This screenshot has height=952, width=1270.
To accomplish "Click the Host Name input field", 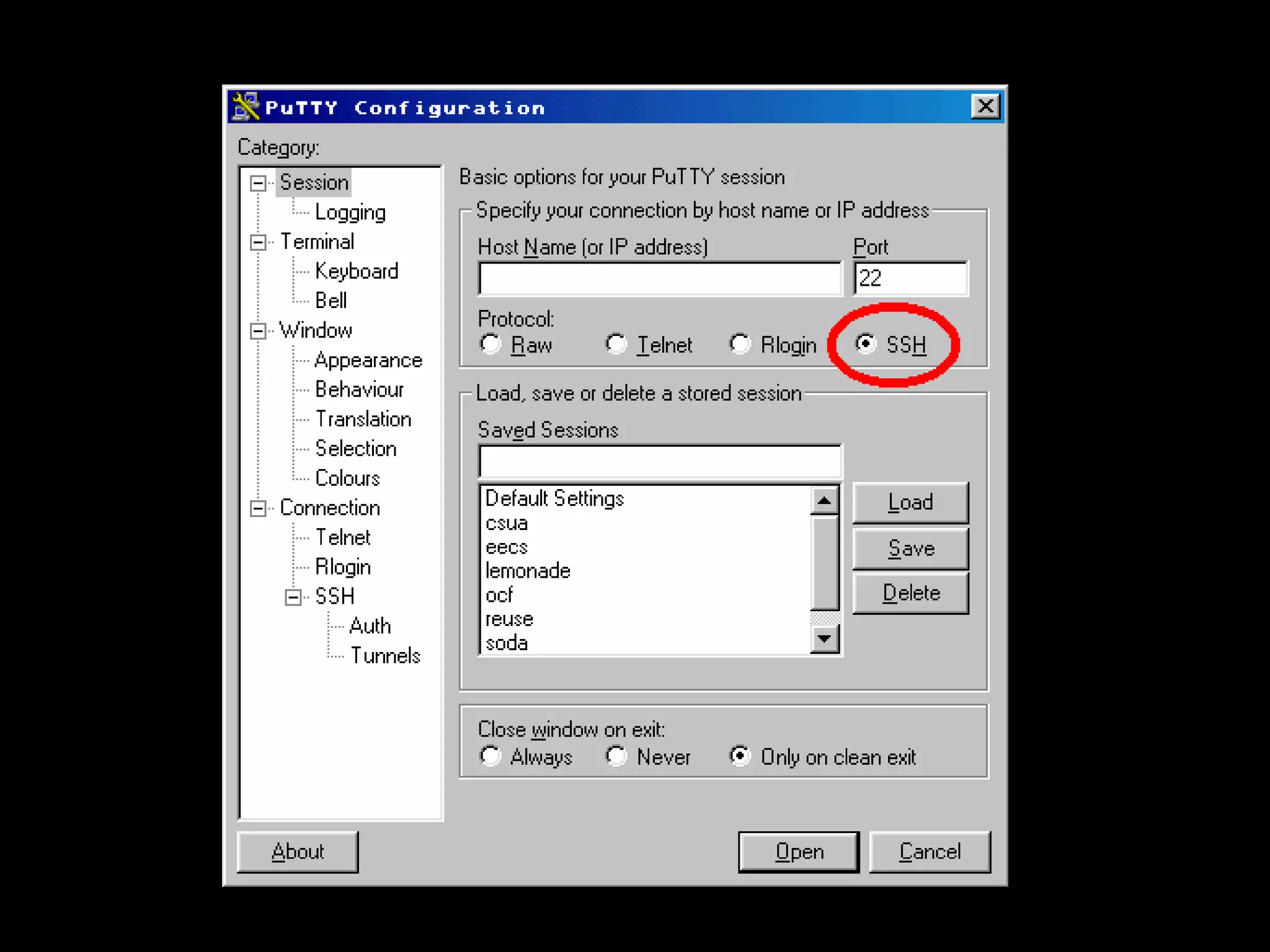I will (659, 278).
